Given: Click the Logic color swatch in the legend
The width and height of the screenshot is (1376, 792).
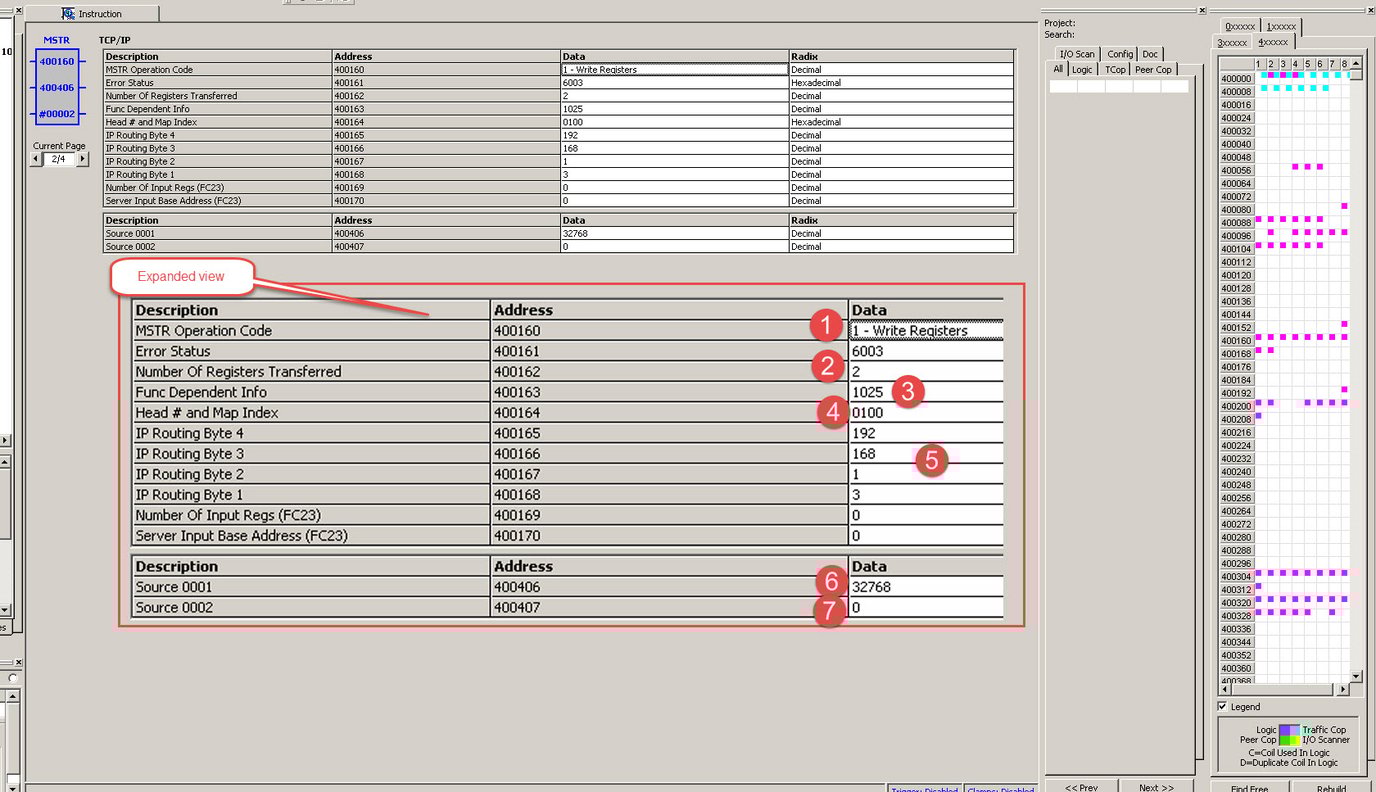Looking at the screenshot, I should point(1284,729).
